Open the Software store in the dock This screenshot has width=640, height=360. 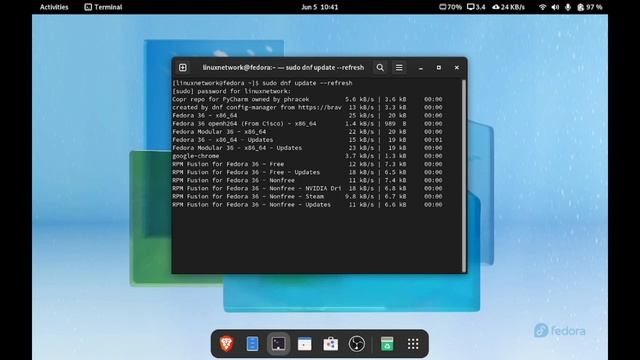point(331,344)
